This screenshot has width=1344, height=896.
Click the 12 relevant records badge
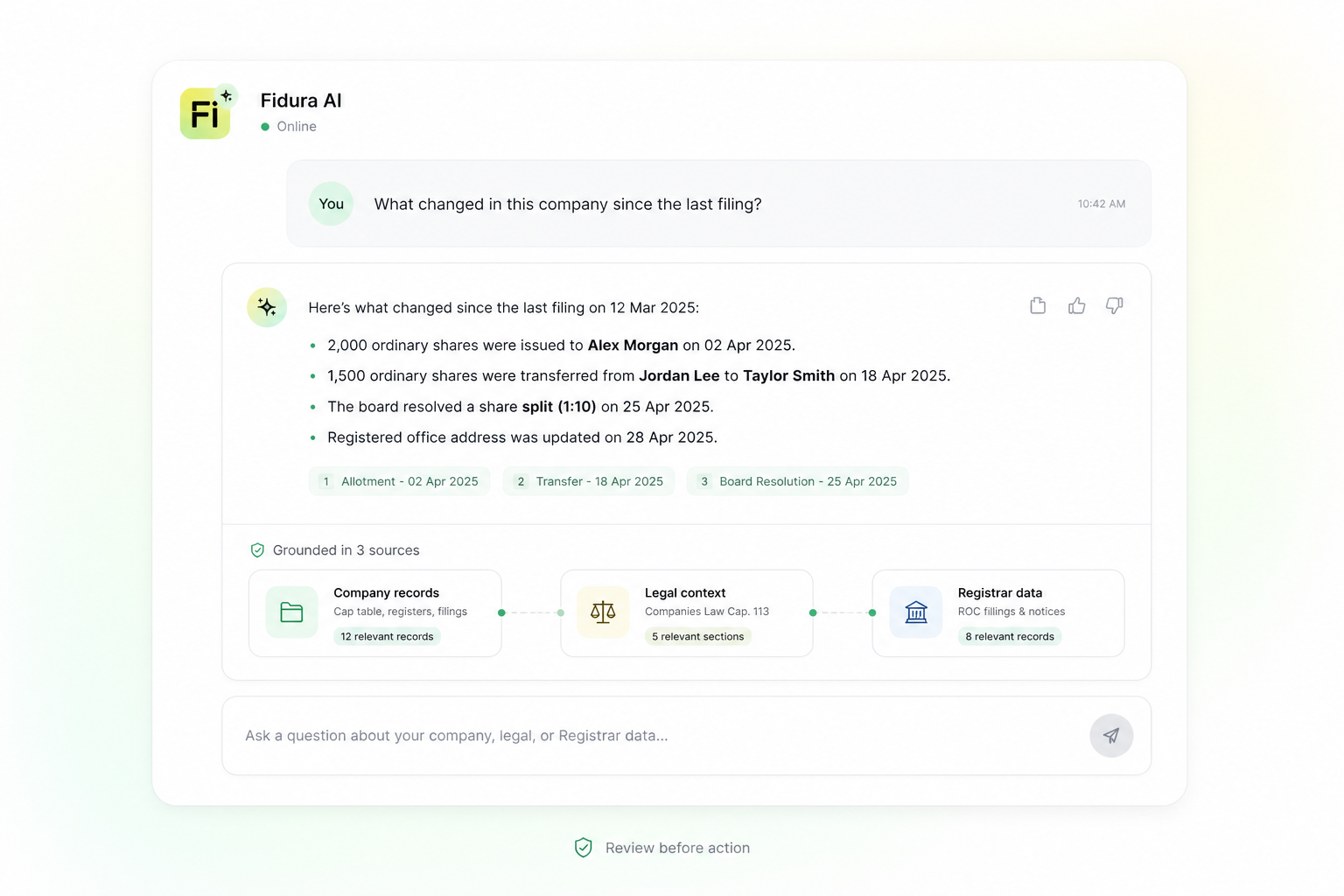pyautogui.click(x=387, y=637)
